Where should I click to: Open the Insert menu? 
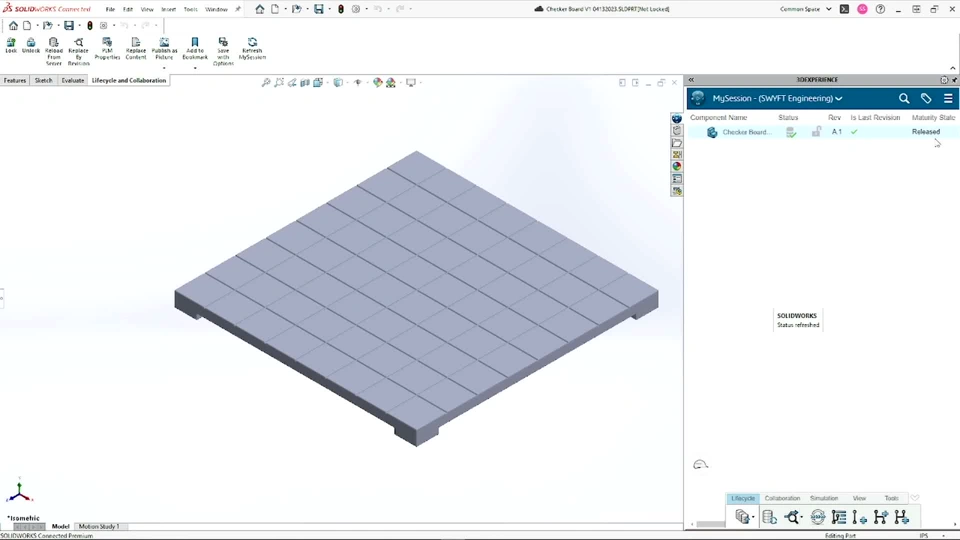click(x=168, y=9)
